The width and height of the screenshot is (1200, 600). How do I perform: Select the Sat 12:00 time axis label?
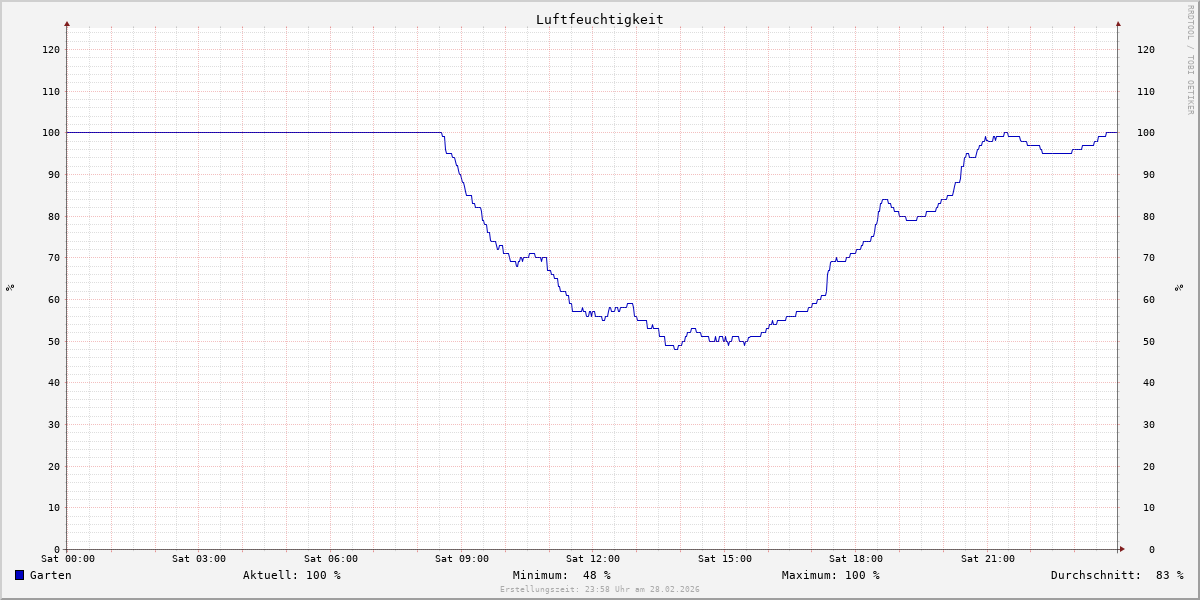[593, 559]
